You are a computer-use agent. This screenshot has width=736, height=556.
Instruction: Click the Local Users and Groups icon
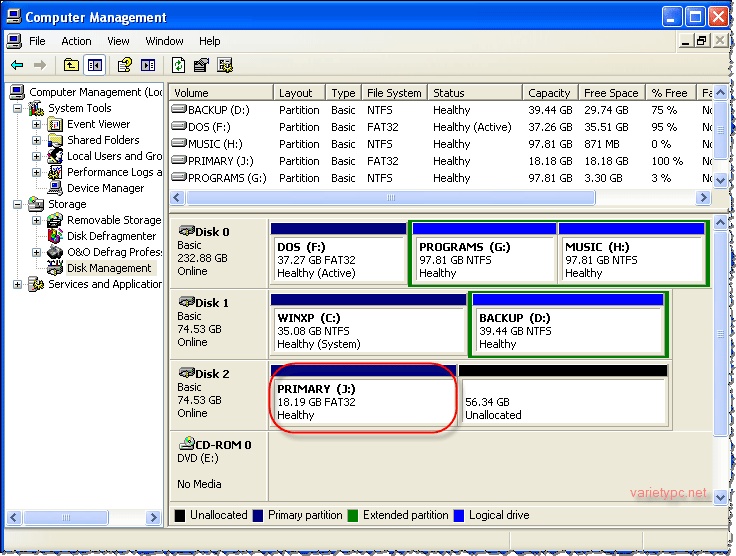pos(55,156)
